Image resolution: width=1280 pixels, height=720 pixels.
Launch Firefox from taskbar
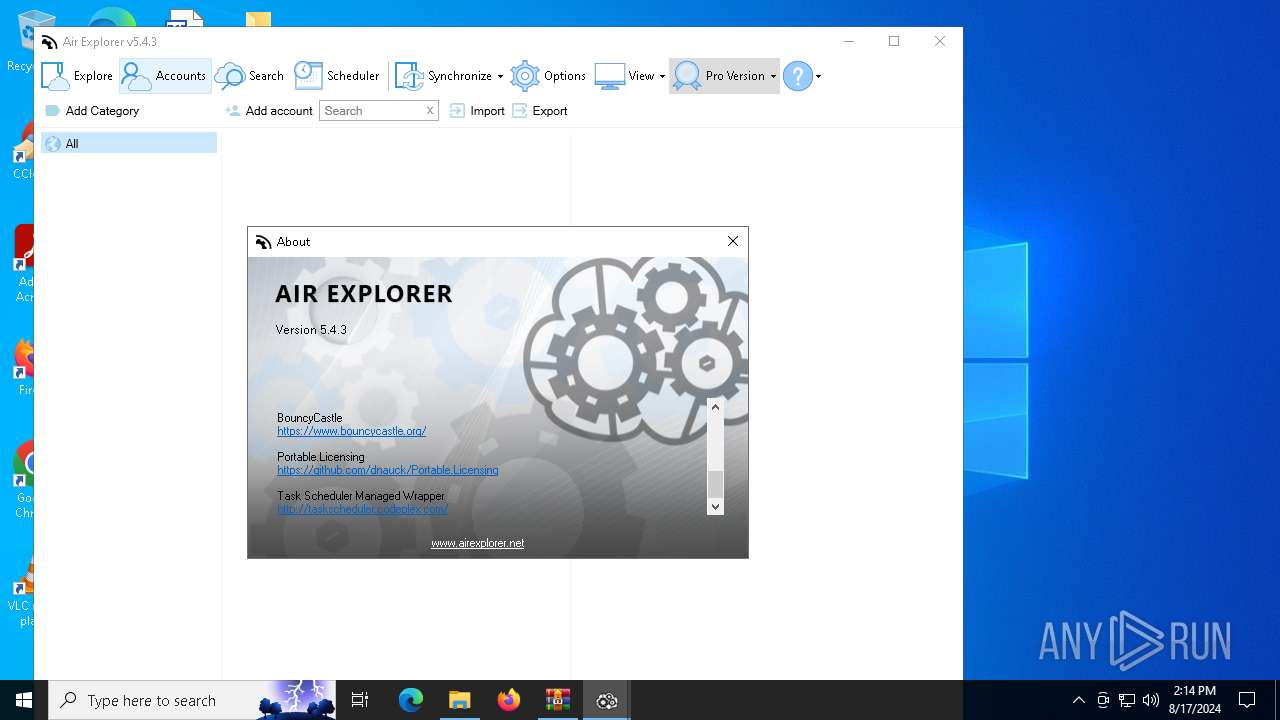pos(508,700)
